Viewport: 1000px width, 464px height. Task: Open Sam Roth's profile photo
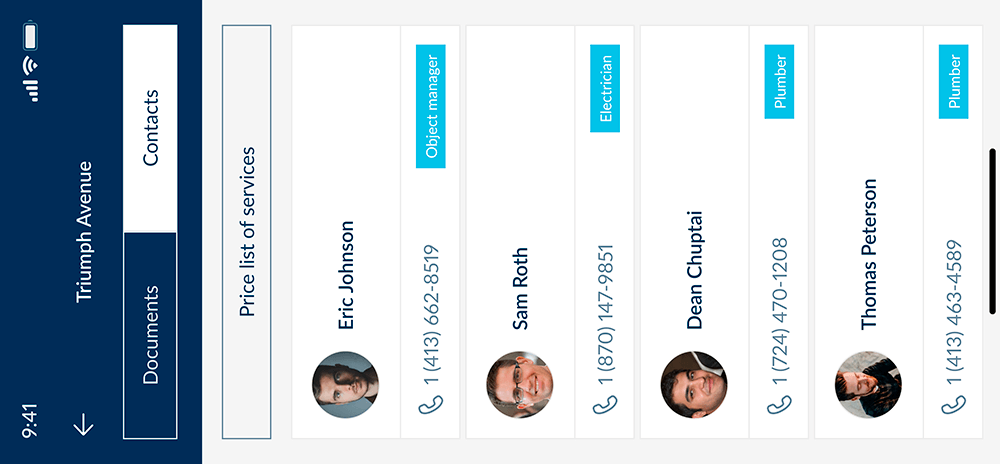(x=520, y=385)
